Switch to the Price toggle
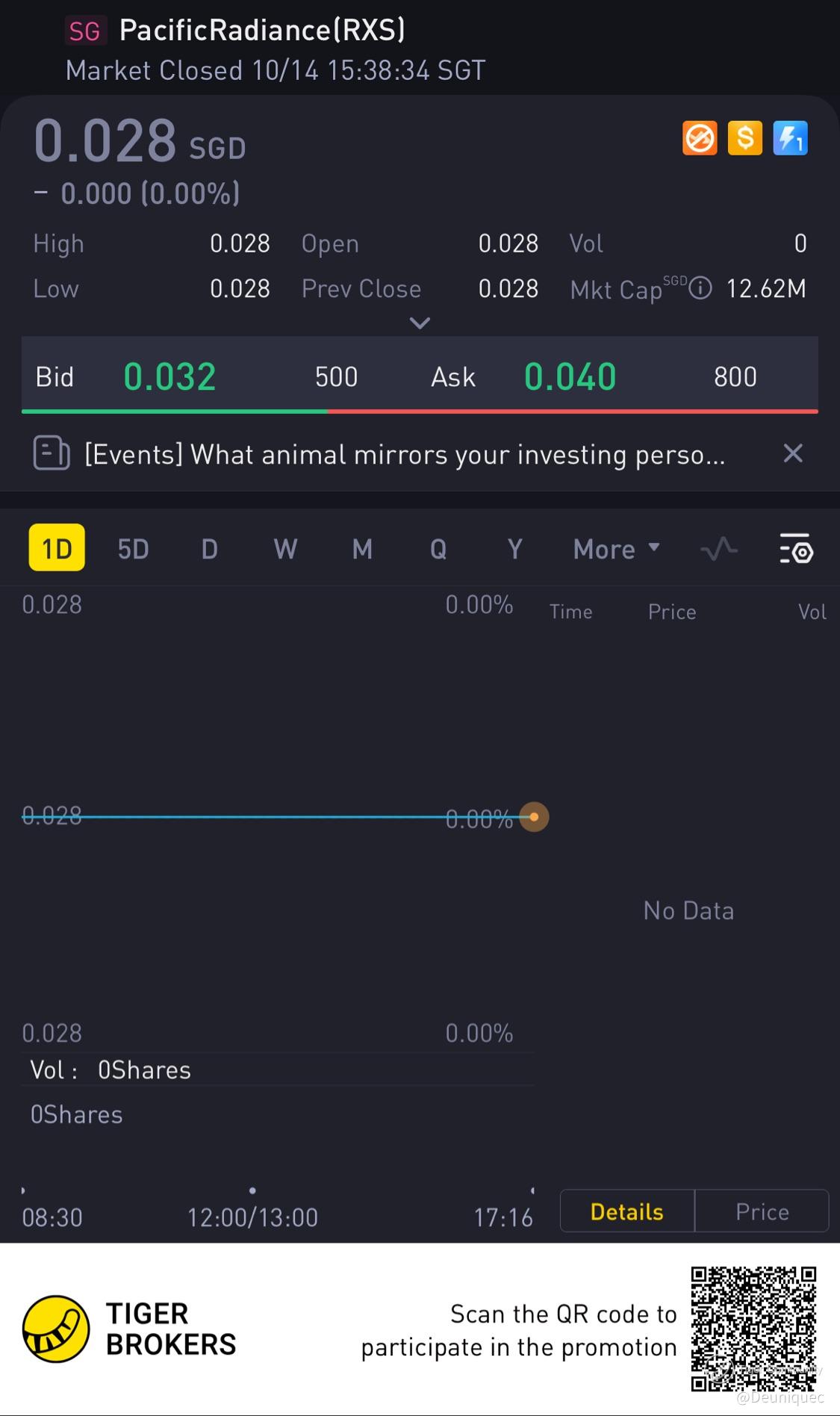Viewport: 840px width, 1416px height. [762, 1211]
